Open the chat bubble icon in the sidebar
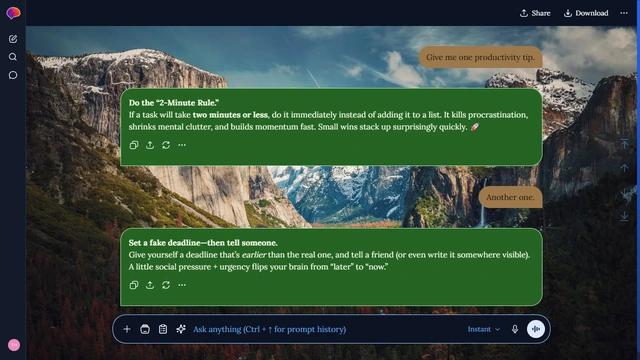This screenshot has width=640, height=360. 13,75
